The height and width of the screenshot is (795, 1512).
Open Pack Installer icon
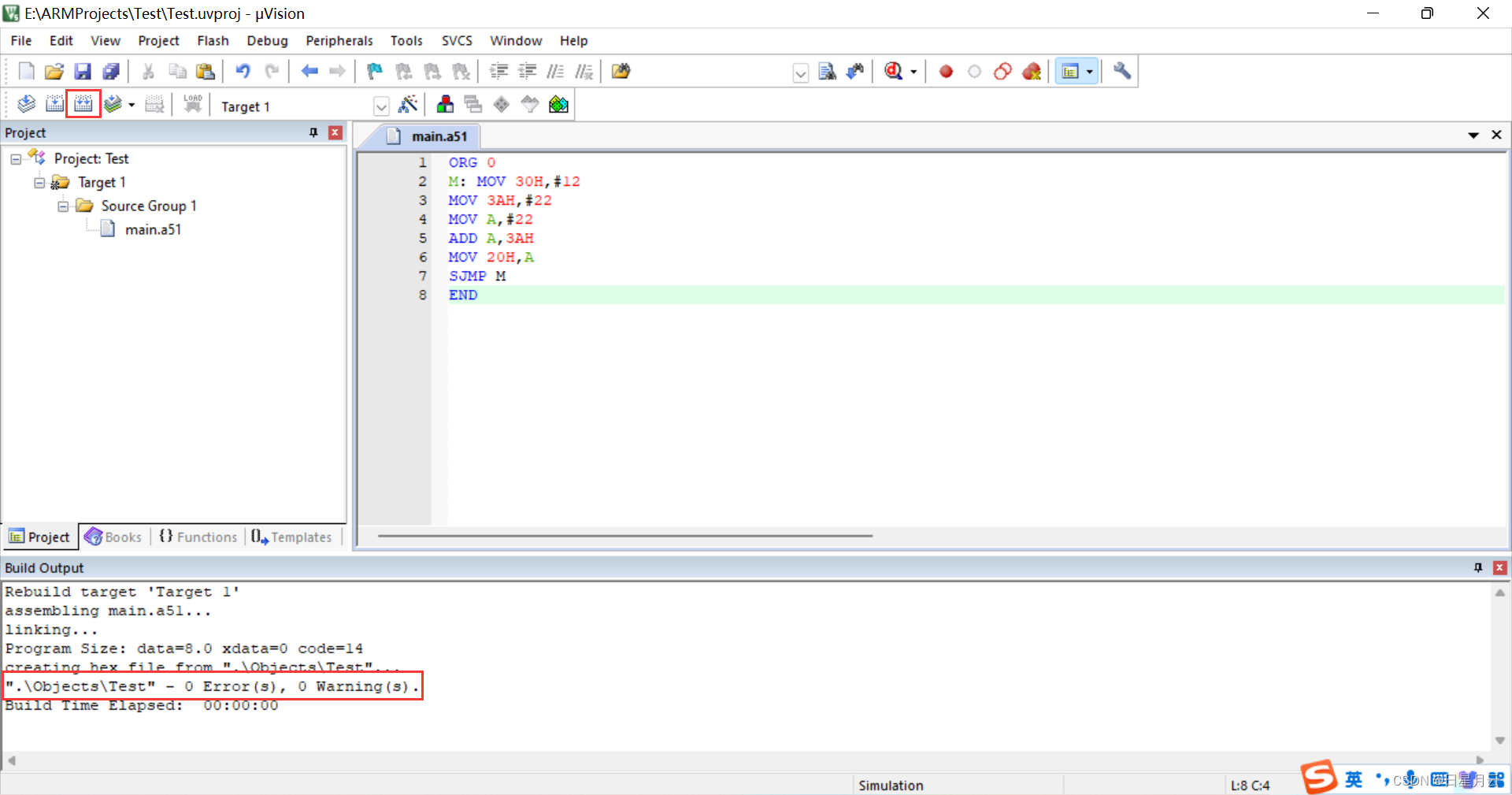[558, 104]
